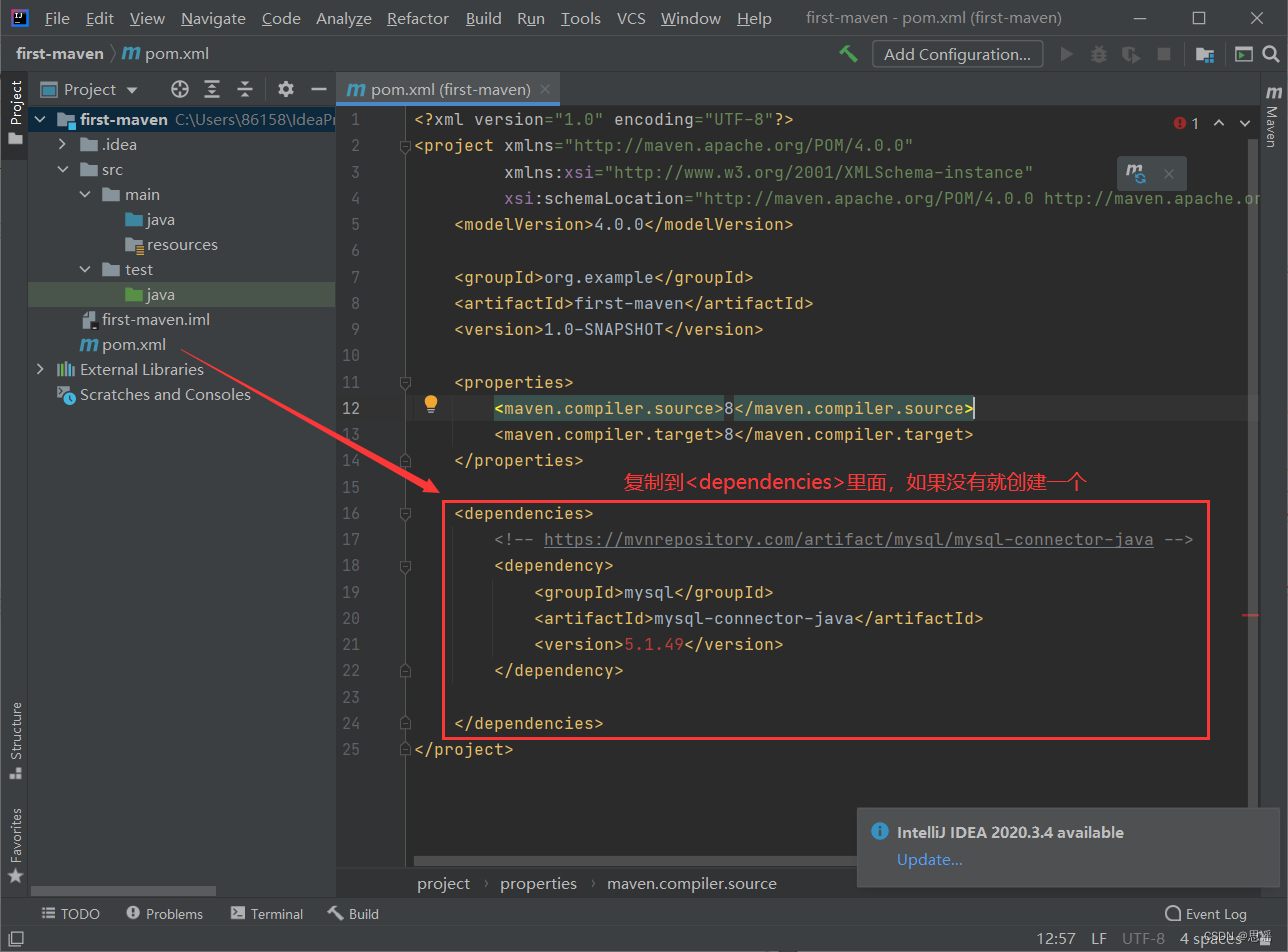Viewport: 1288px width, 952px height.
Task: Open the VCS menu
Action: (x=631, y=18)
